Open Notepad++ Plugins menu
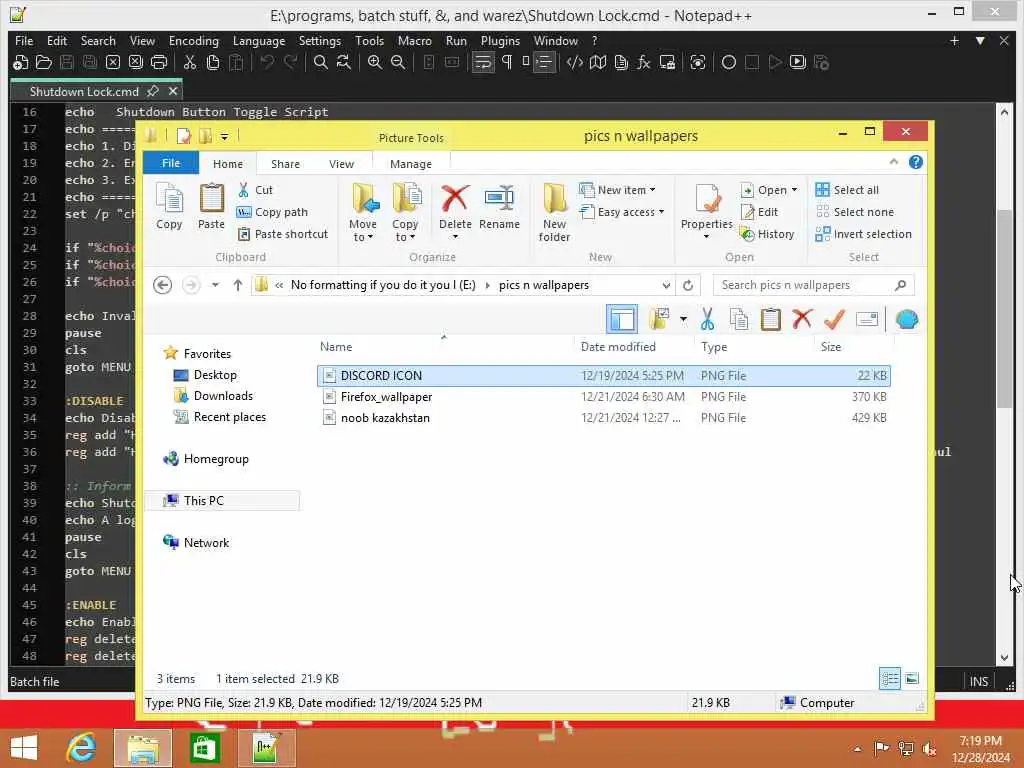 click(x=500, y=40)
